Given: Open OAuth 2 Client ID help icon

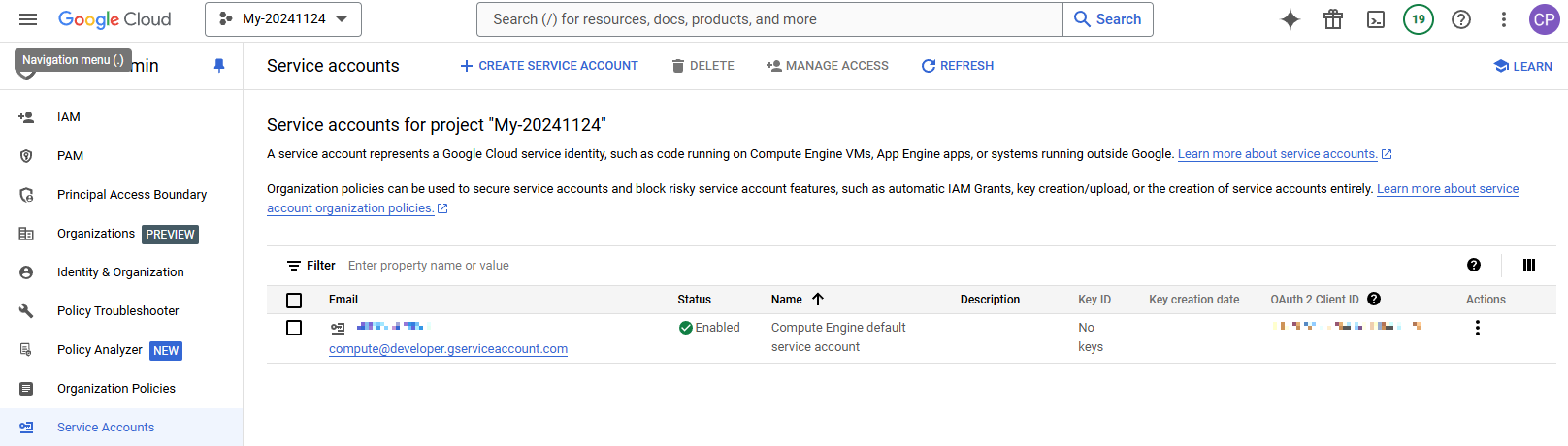Looking at the screenshot, I should (x=1374, y=300).
